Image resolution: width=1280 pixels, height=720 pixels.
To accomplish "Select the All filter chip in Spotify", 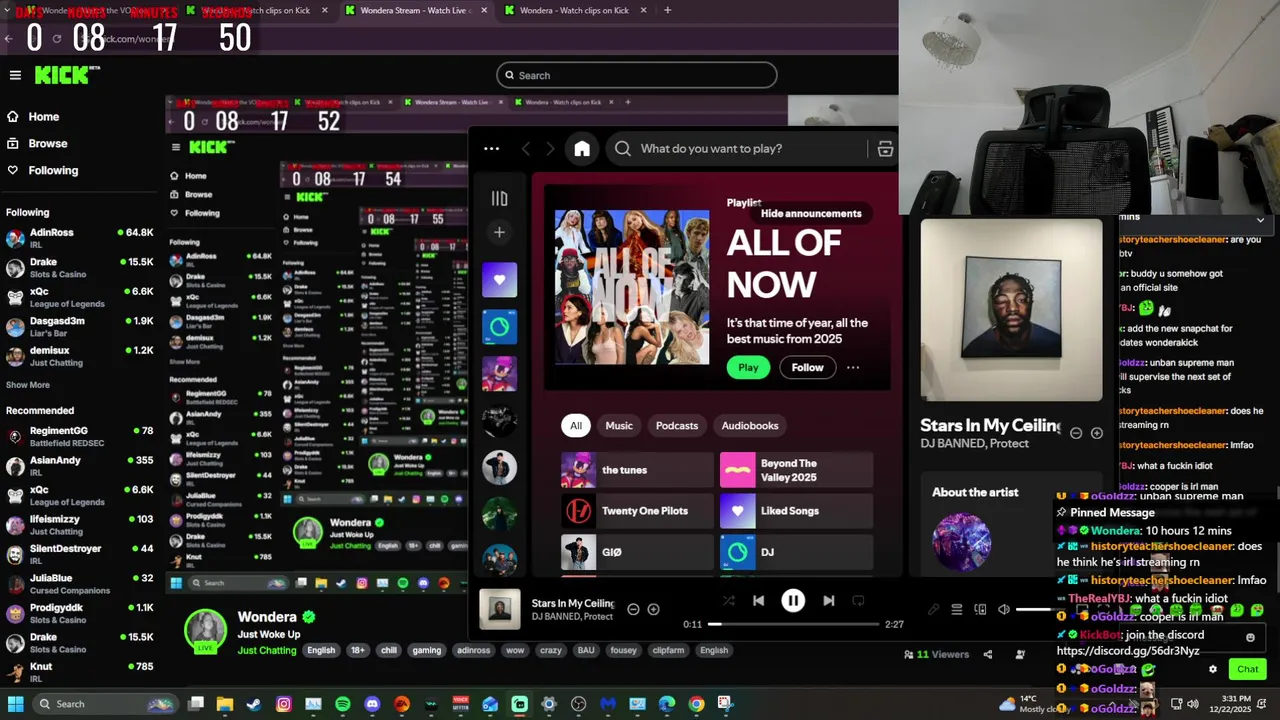I will coord(576,425).
